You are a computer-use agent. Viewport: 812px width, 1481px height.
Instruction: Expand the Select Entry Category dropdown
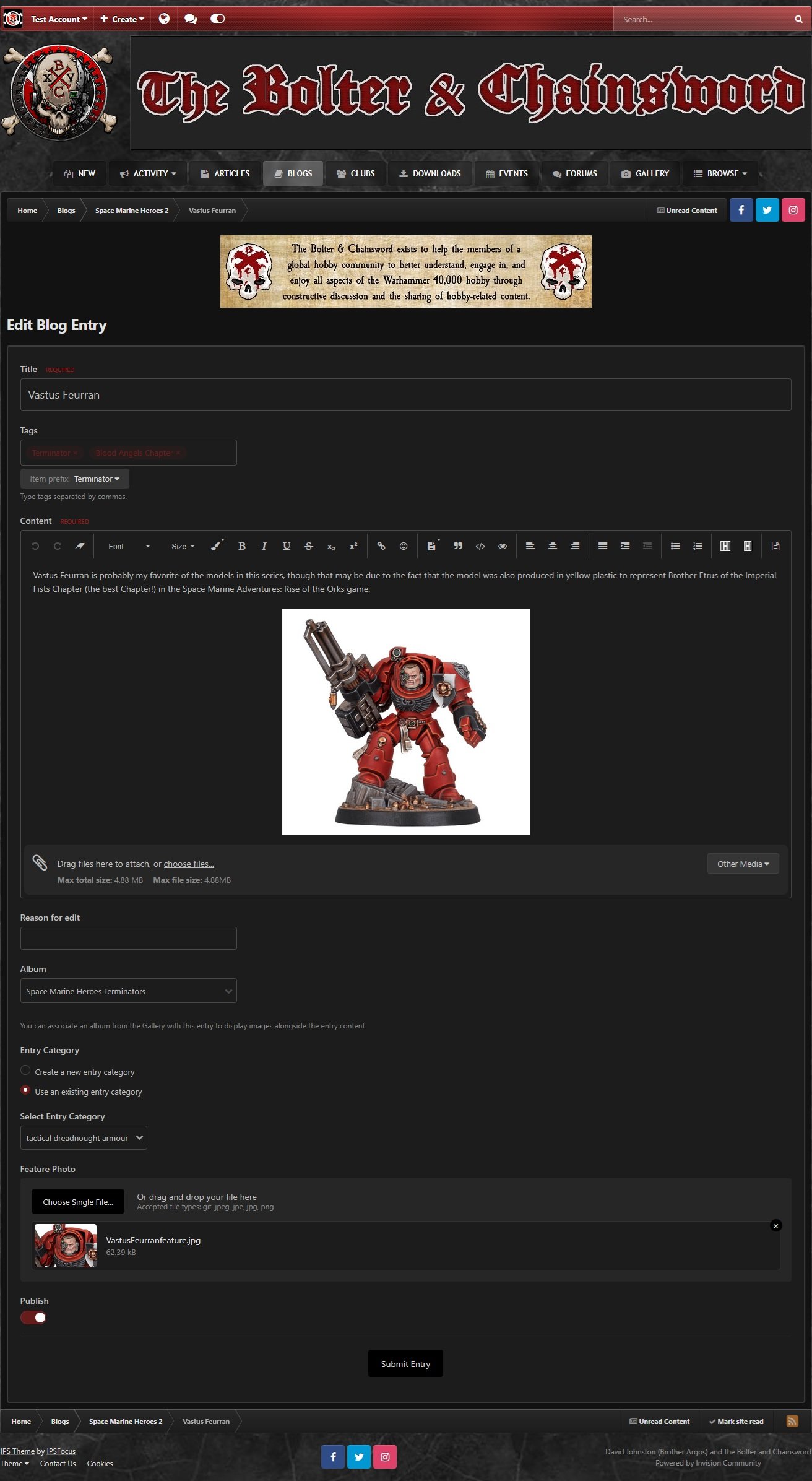coord(84,1138)
